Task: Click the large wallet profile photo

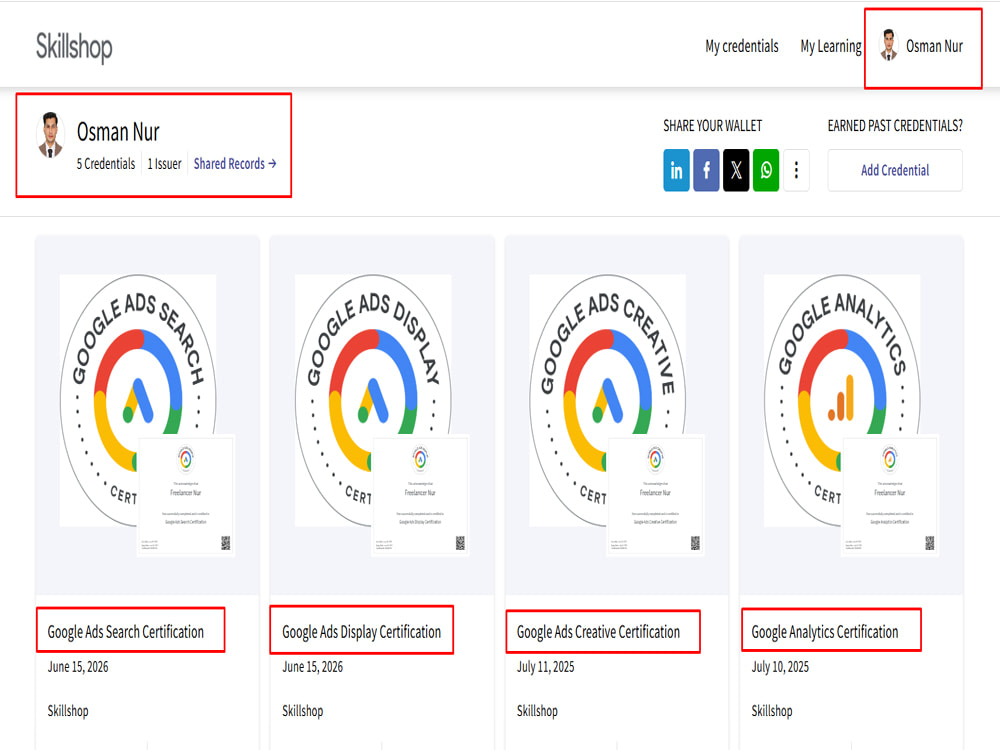Action: click(x=50, y=135)
